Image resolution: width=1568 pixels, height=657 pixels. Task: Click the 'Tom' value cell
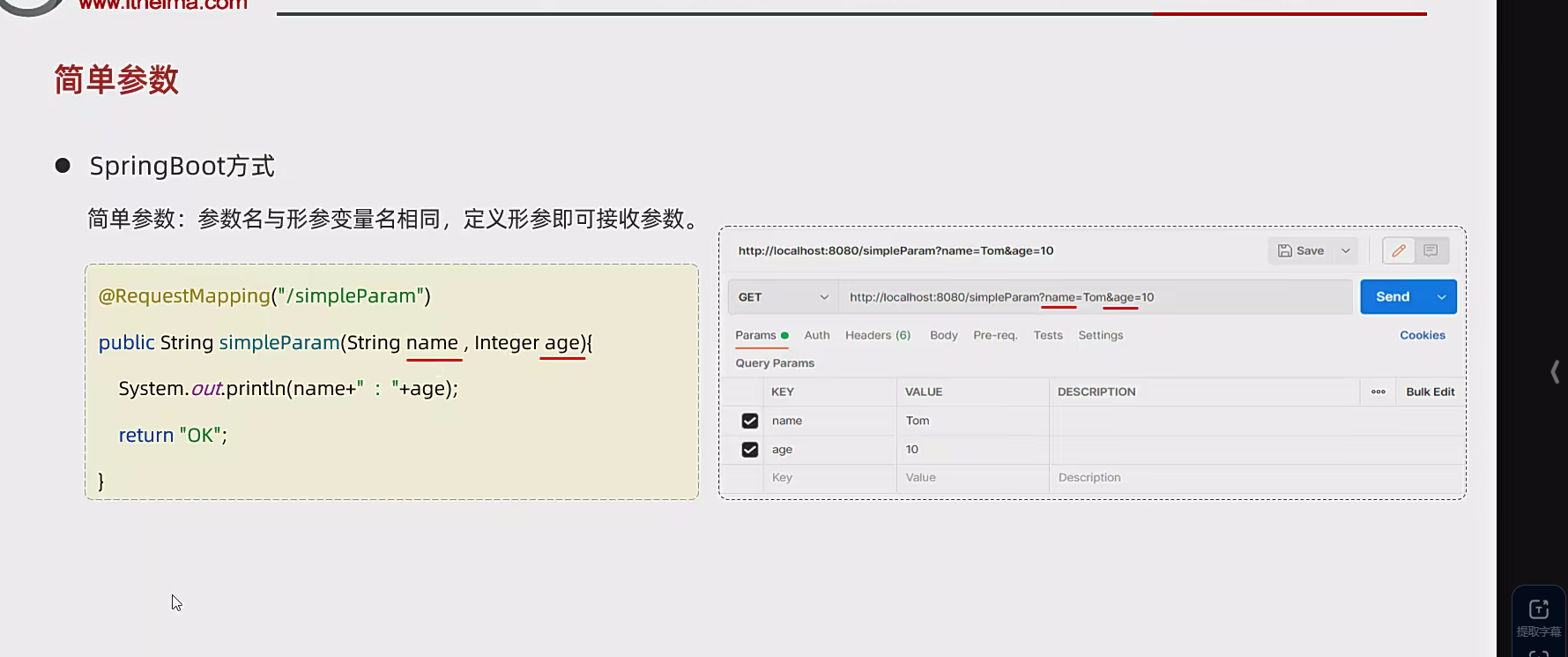click(x=973, y=421)
